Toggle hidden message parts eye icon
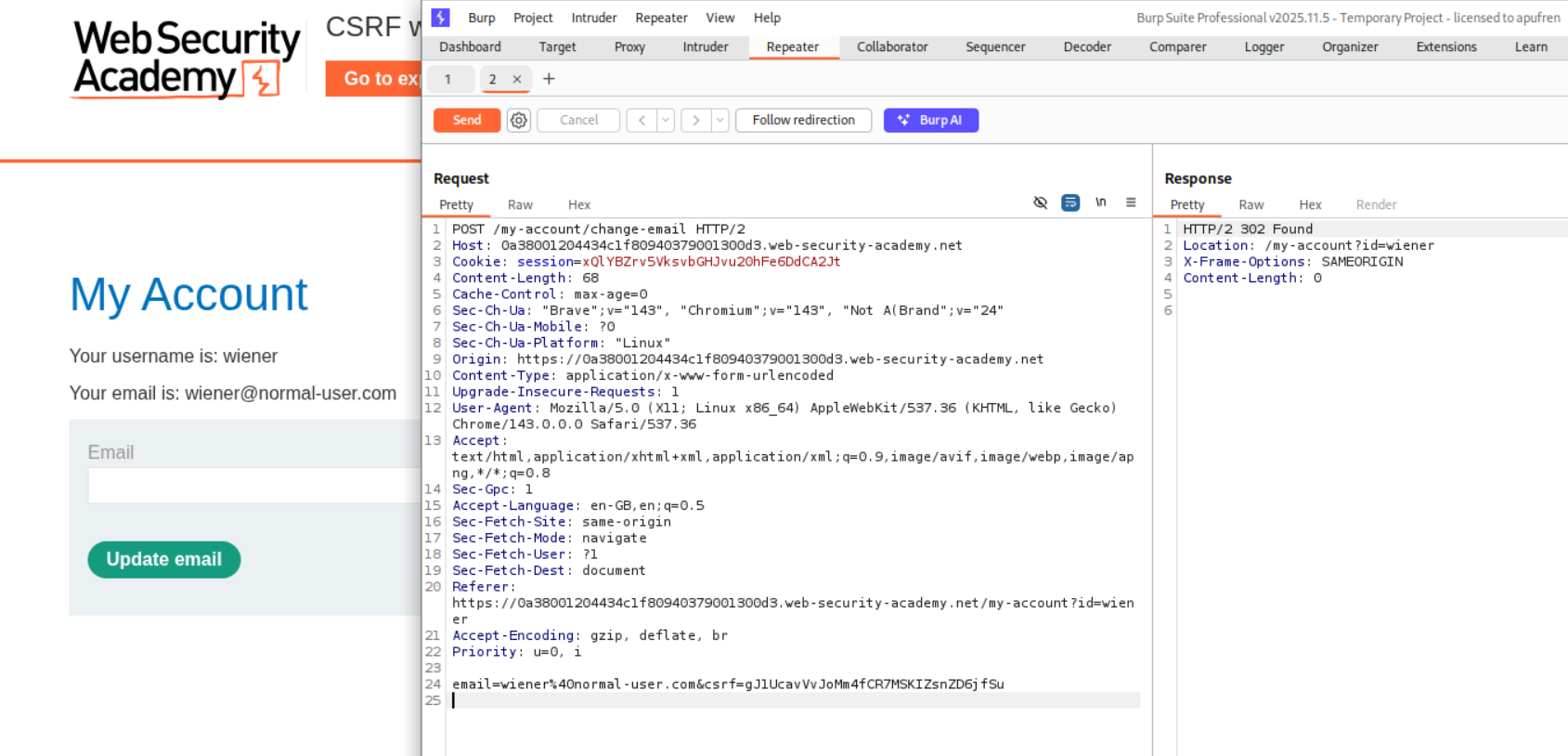 pos(1041,202)
